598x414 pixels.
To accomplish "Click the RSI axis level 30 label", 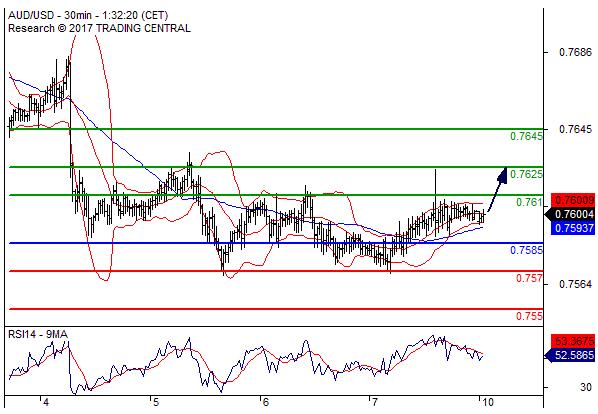I will (586, 388).
